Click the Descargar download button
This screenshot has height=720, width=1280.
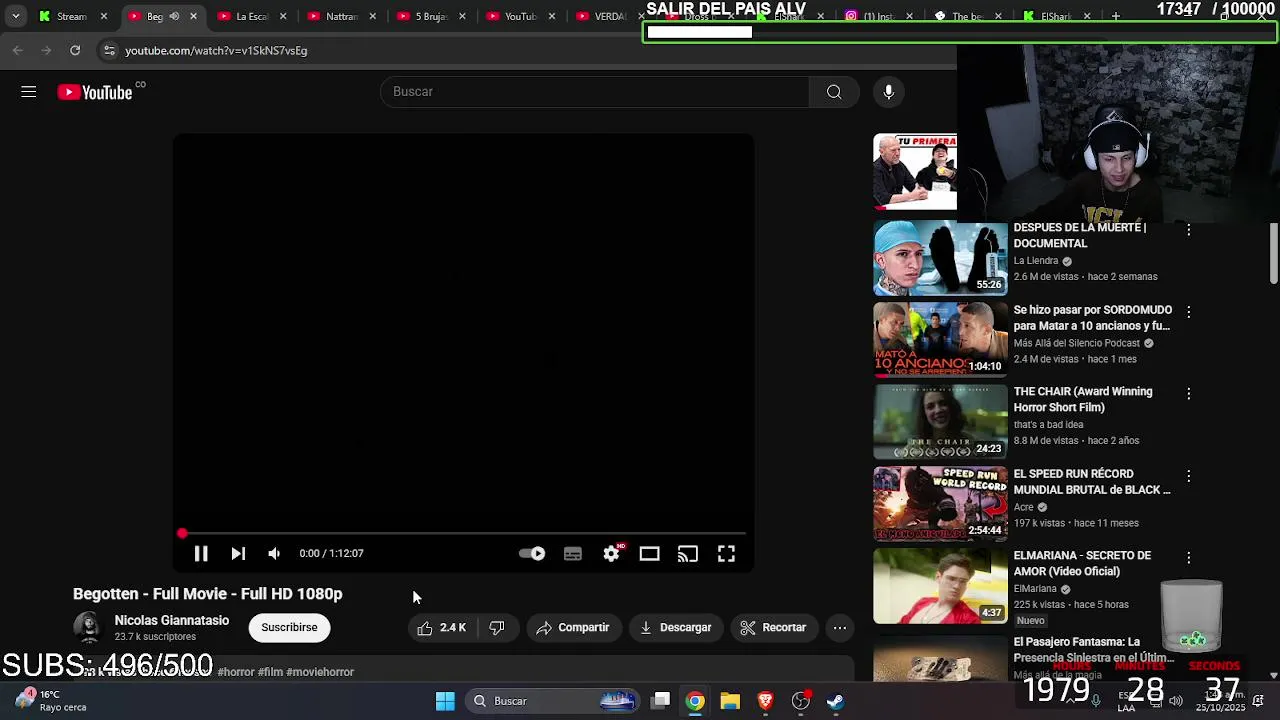click(676, 627)
